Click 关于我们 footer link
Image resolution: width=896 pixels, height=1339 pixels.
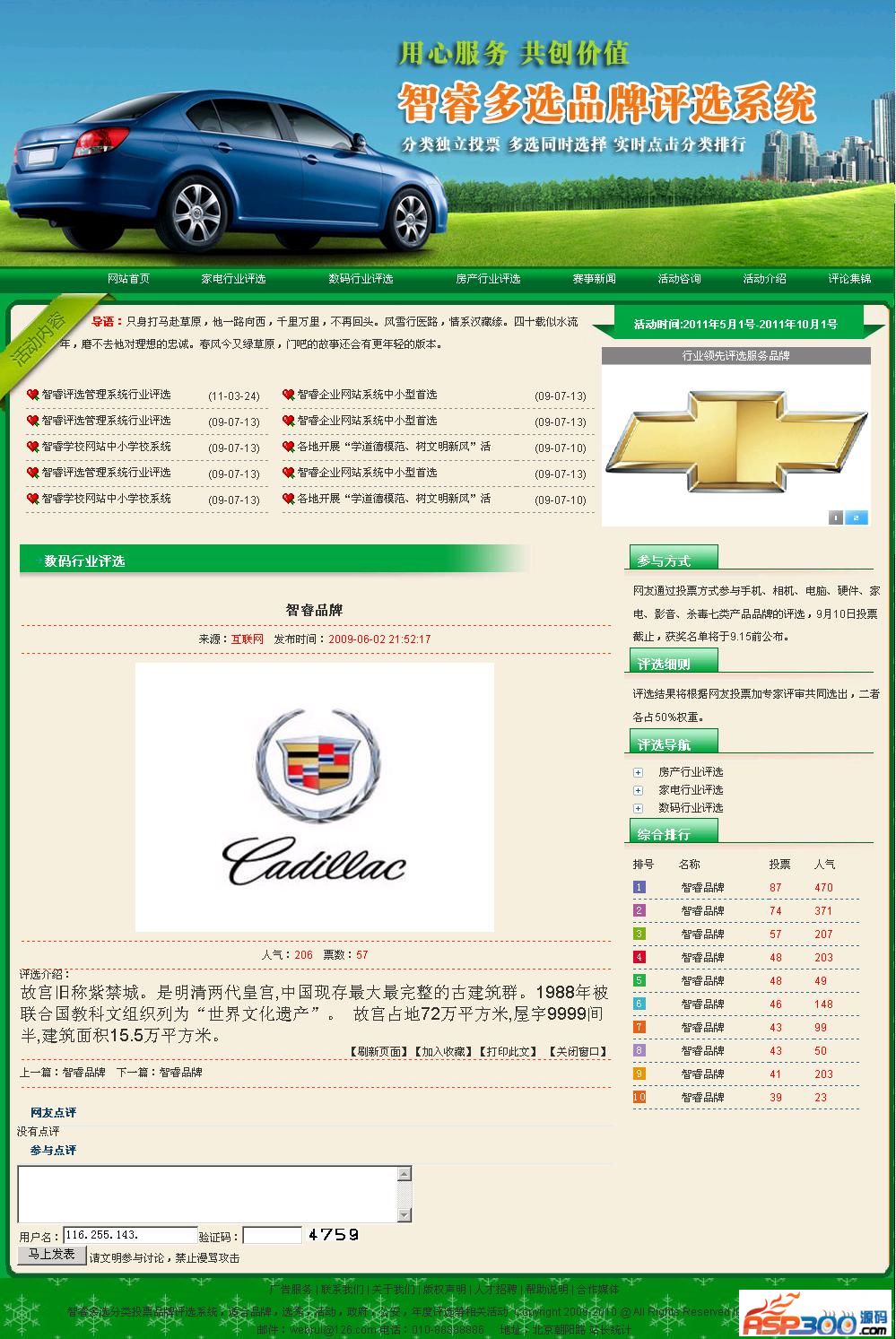(x=394, y=1290)
